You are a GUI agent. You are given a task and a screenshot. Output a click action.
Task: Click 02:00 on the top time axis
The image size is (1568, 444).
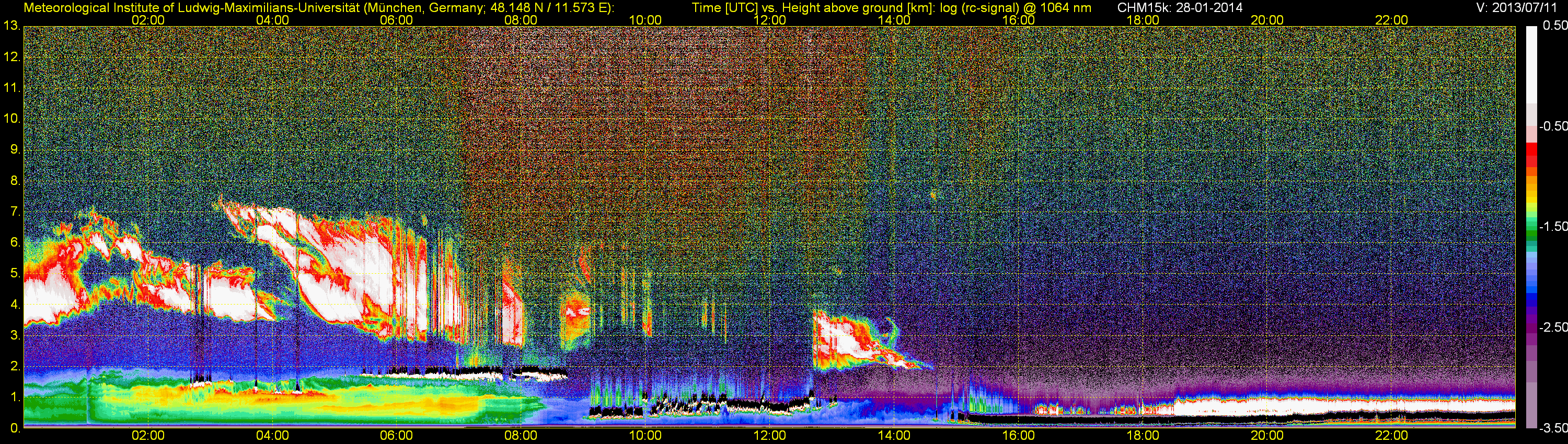coord(148,20)
